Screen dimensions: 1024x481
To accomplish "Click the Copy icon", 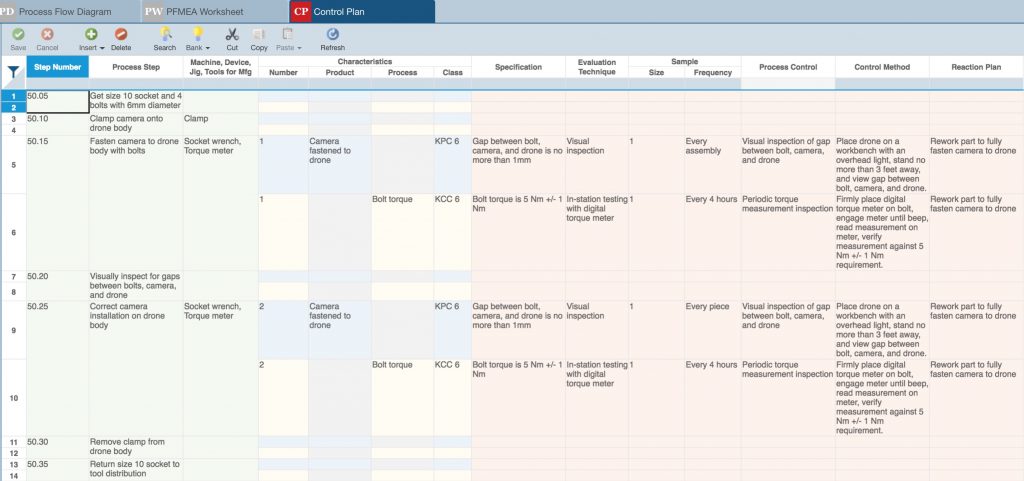I will coord(259,35).
